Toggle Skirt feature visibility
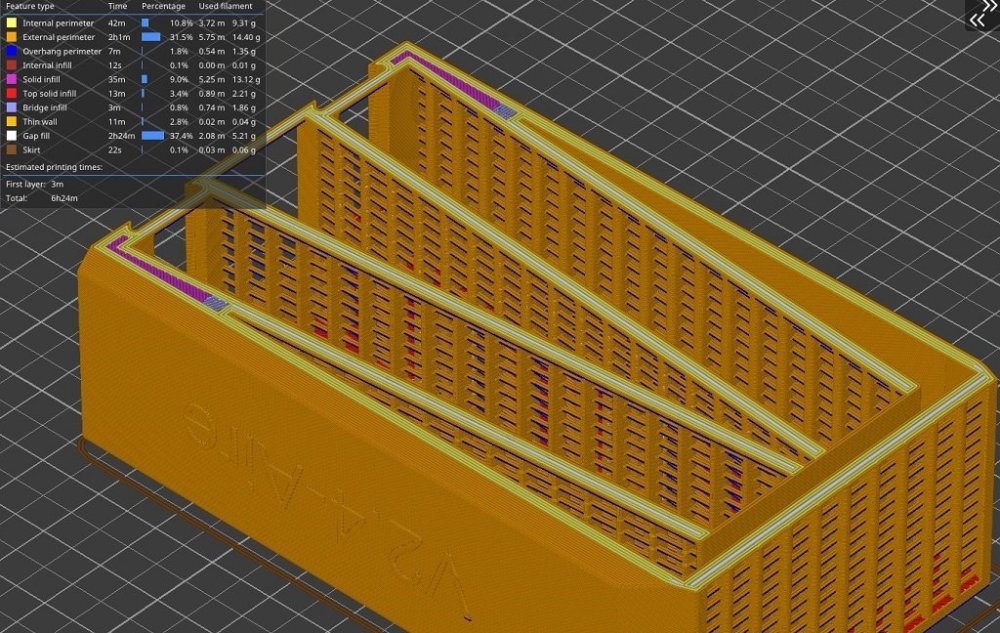 133,150
